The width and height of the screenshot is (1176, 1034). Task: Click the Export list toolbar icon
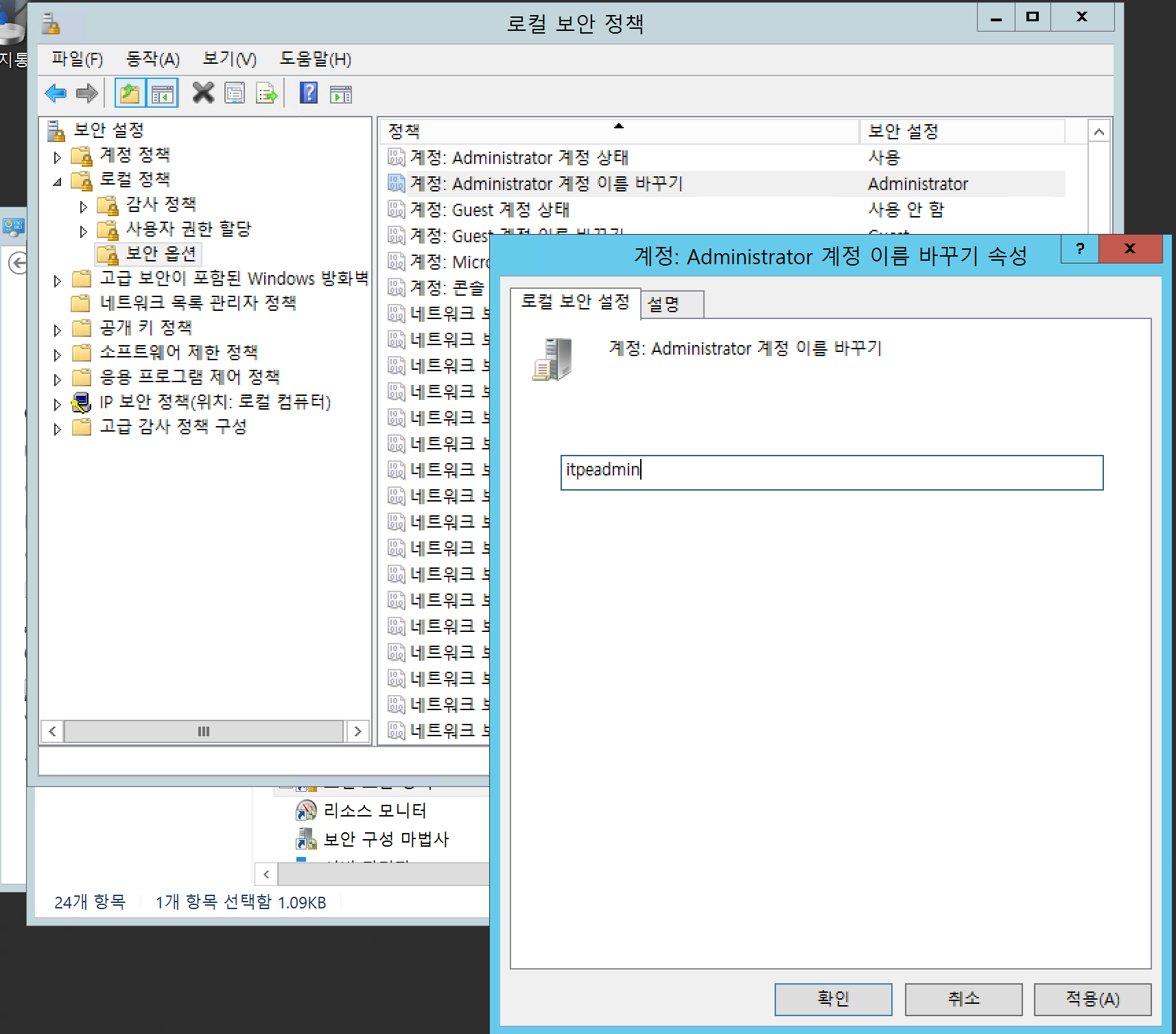[x=266, y=93]
